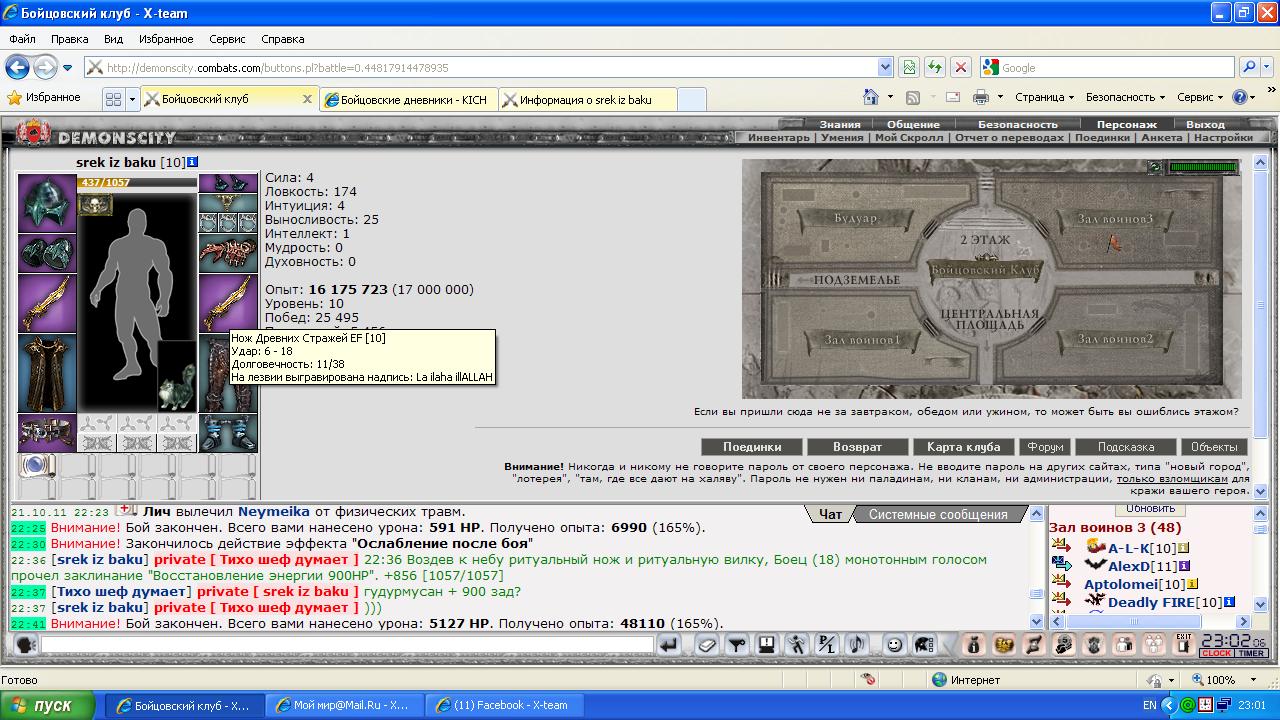Click the red scorpion-like item slot
Viewport: 1280px width, 720px height.
coord(228,253)
